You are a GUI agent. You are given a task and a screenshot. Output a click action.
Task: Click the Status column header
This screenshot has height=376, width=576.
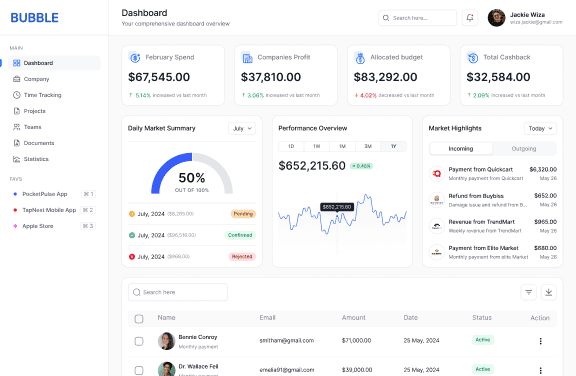[x=482, y=318]
